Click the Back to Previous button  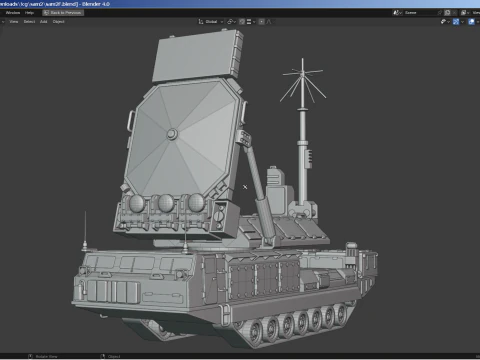click(63, 13)
